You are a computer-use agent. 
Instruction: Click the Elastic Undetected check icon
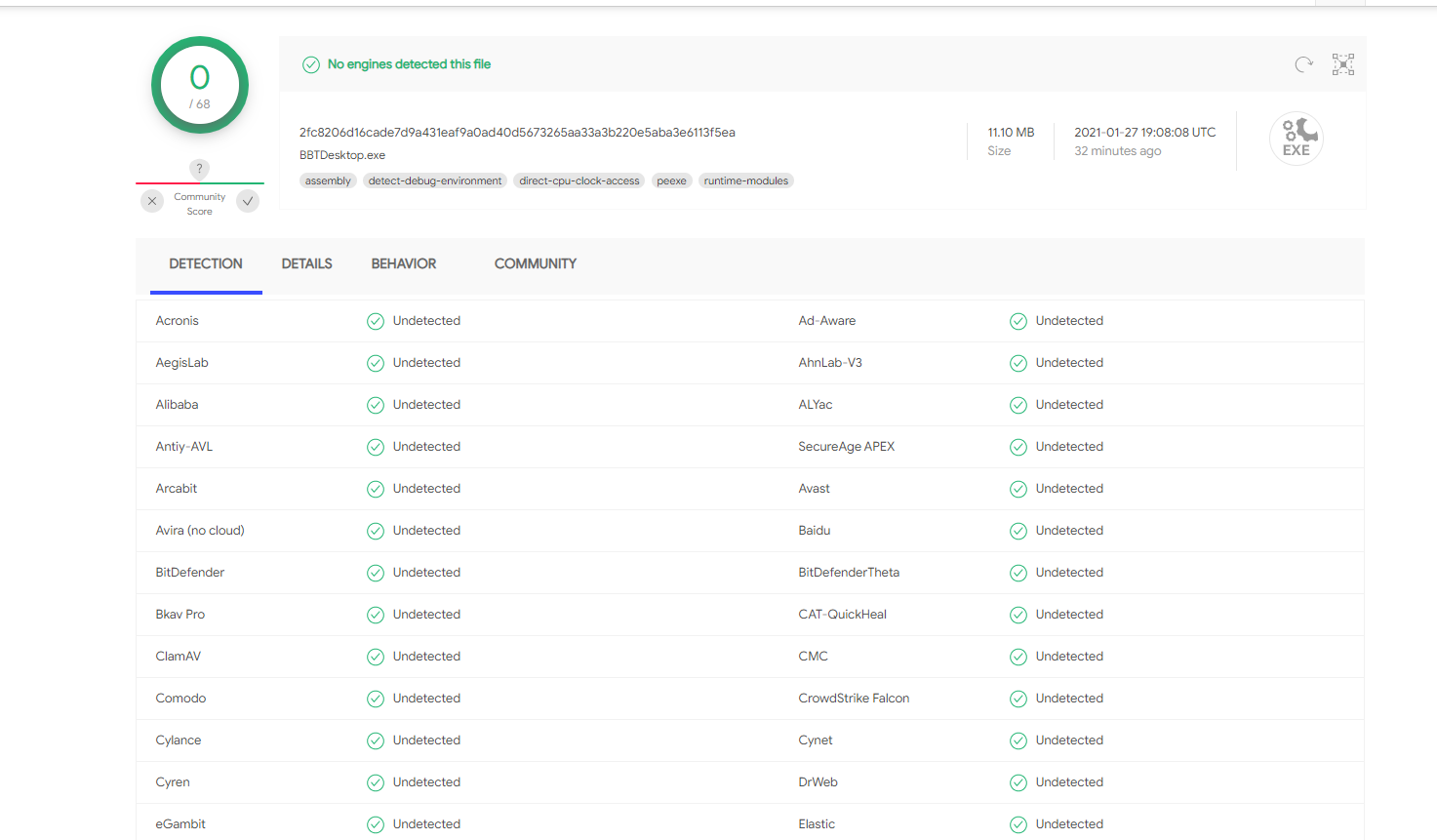1018,824
